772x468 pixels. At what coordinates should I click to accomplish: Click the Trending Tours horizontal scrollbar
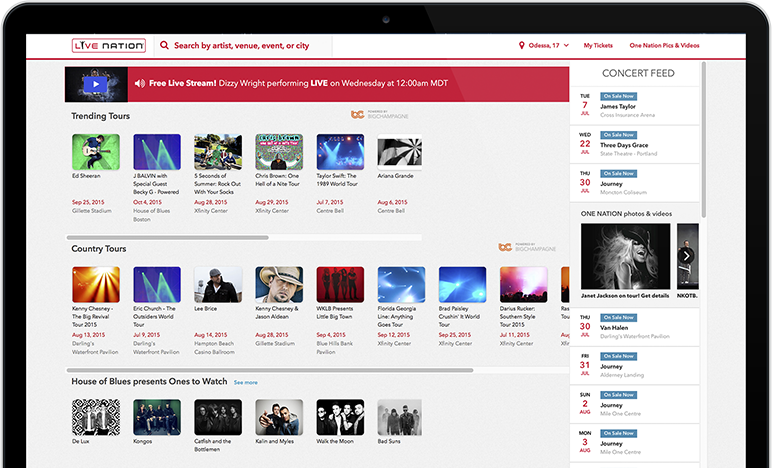click(x=167, y=237)
